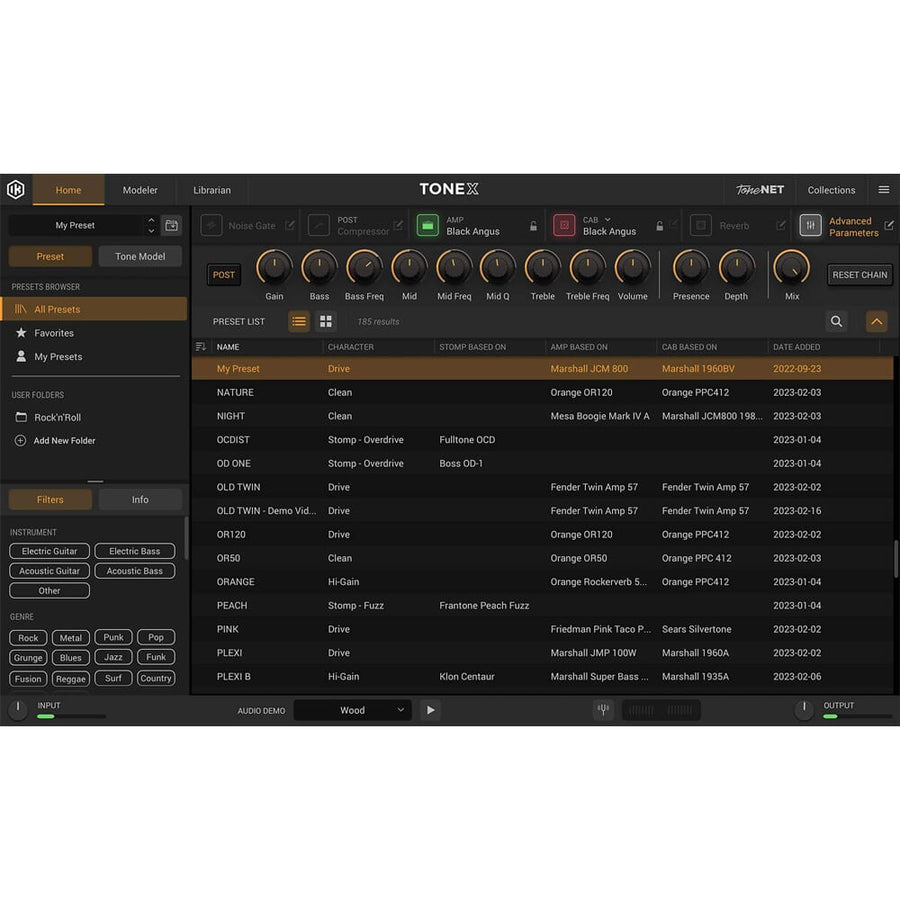Viewport: 900px width, 900px height.
Task: Toggle the Electric Guitar filter
Action: 49,551
